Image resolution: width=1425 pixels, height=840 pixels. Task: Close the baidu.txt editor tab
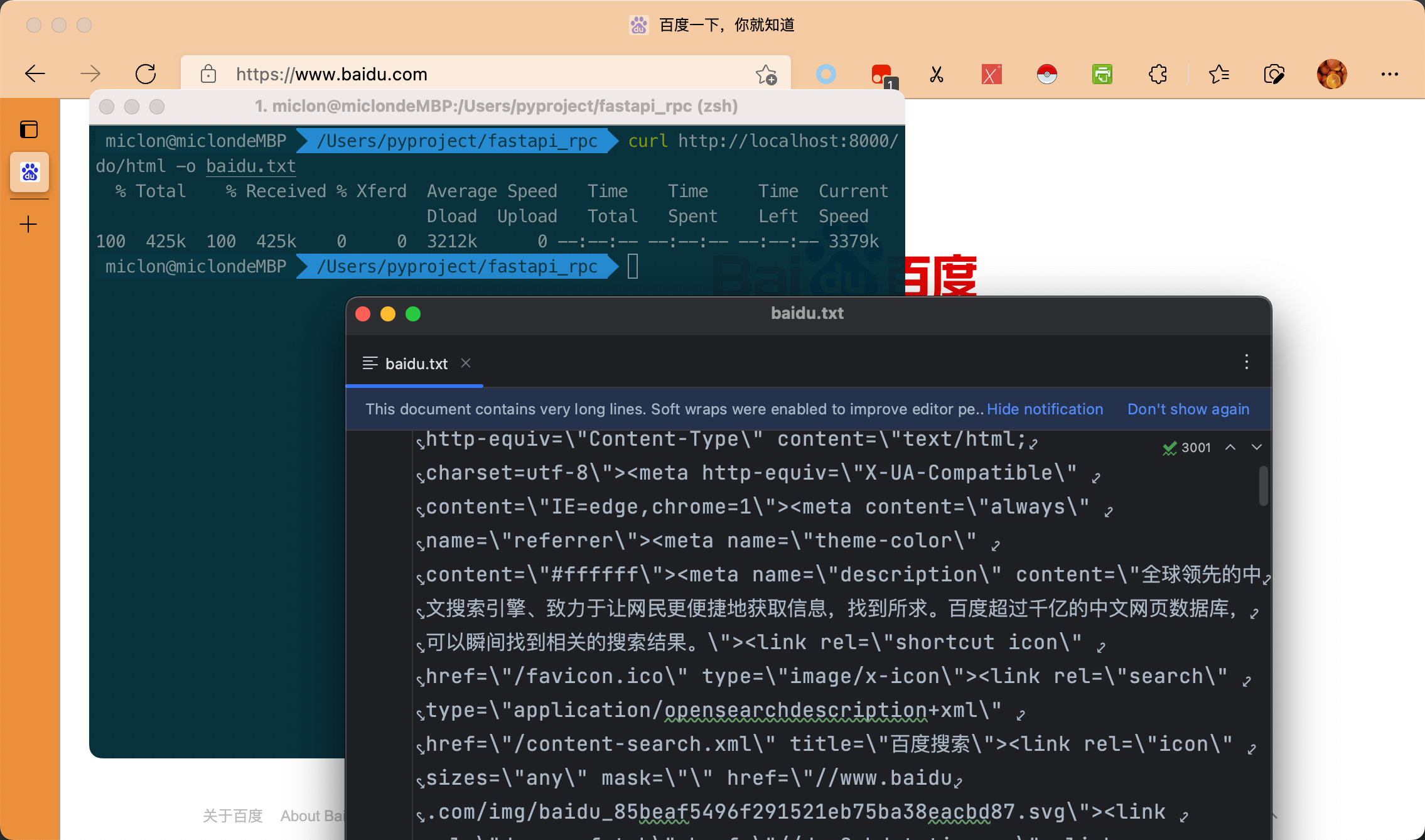pyautogui.click(x=466, y=363)
